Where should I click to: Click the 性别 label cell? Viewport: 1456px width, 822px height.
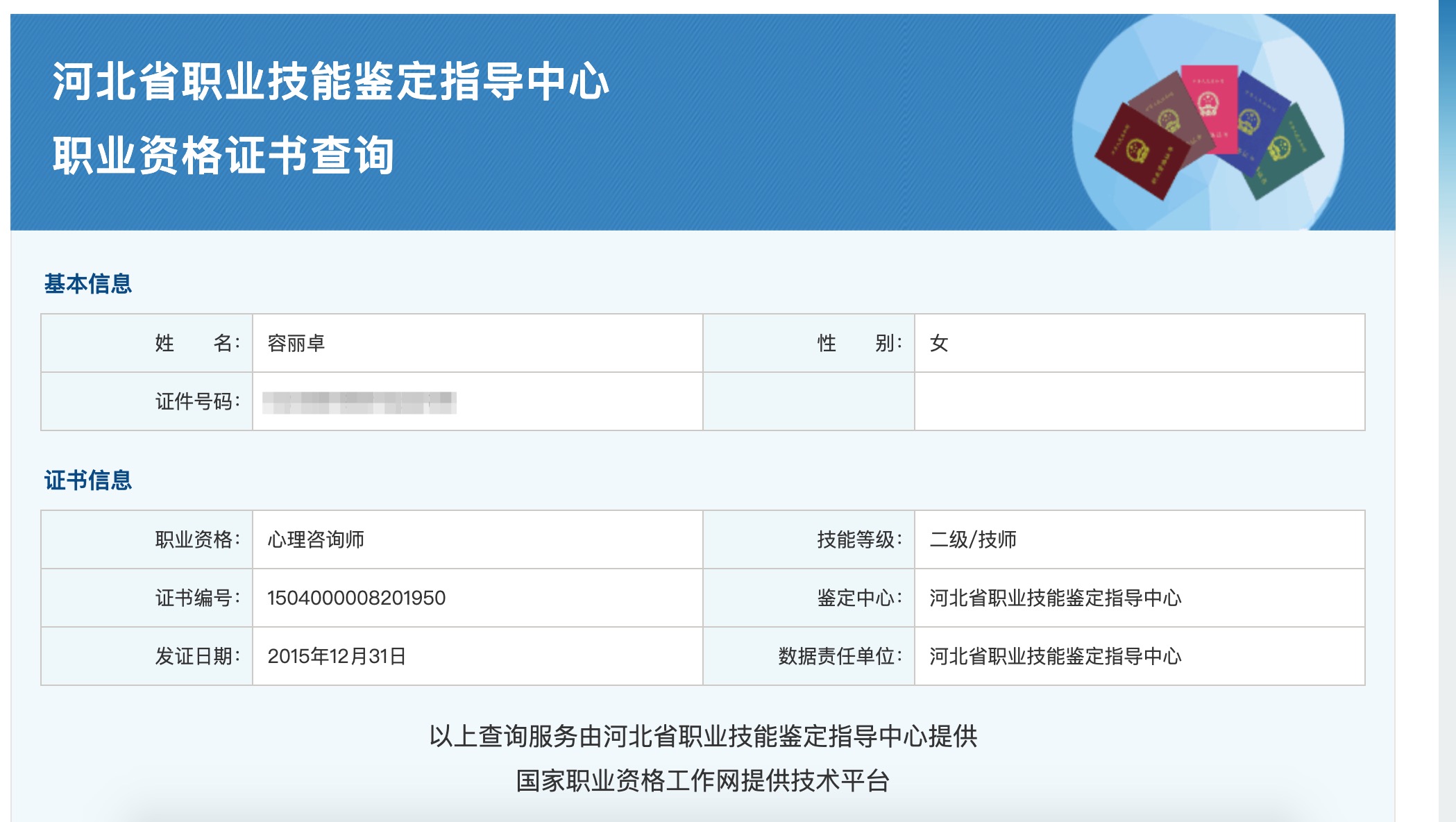[809, 343]
